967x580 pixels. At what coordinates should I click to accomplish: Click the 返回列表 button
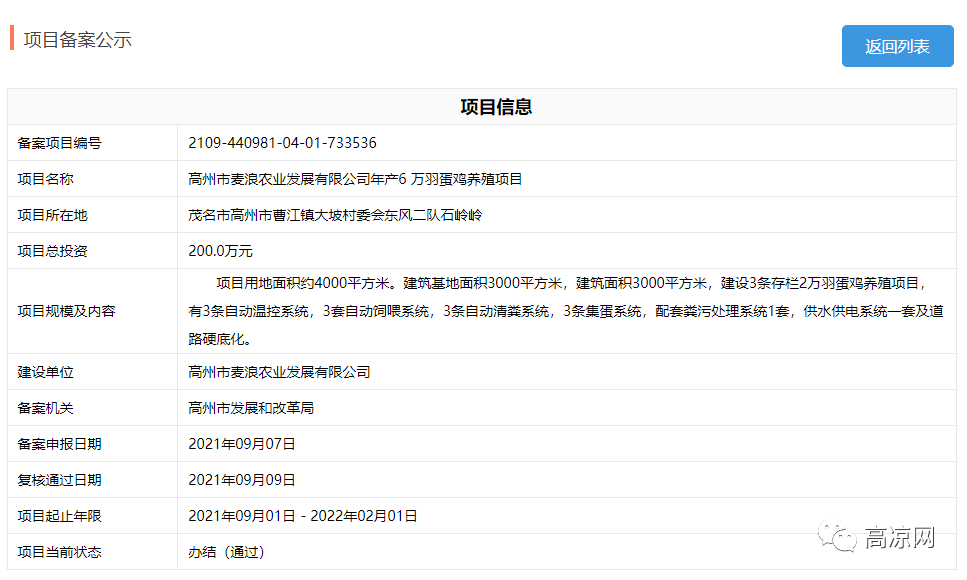(x=897, y=46)
